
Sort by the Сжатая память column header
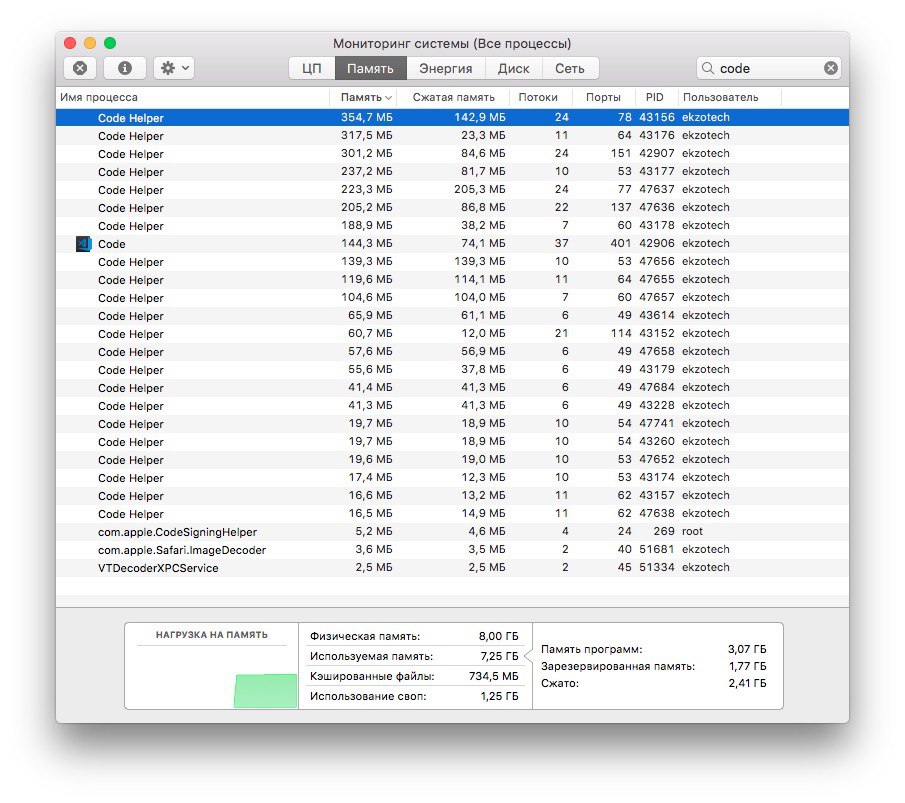(454, 97)
